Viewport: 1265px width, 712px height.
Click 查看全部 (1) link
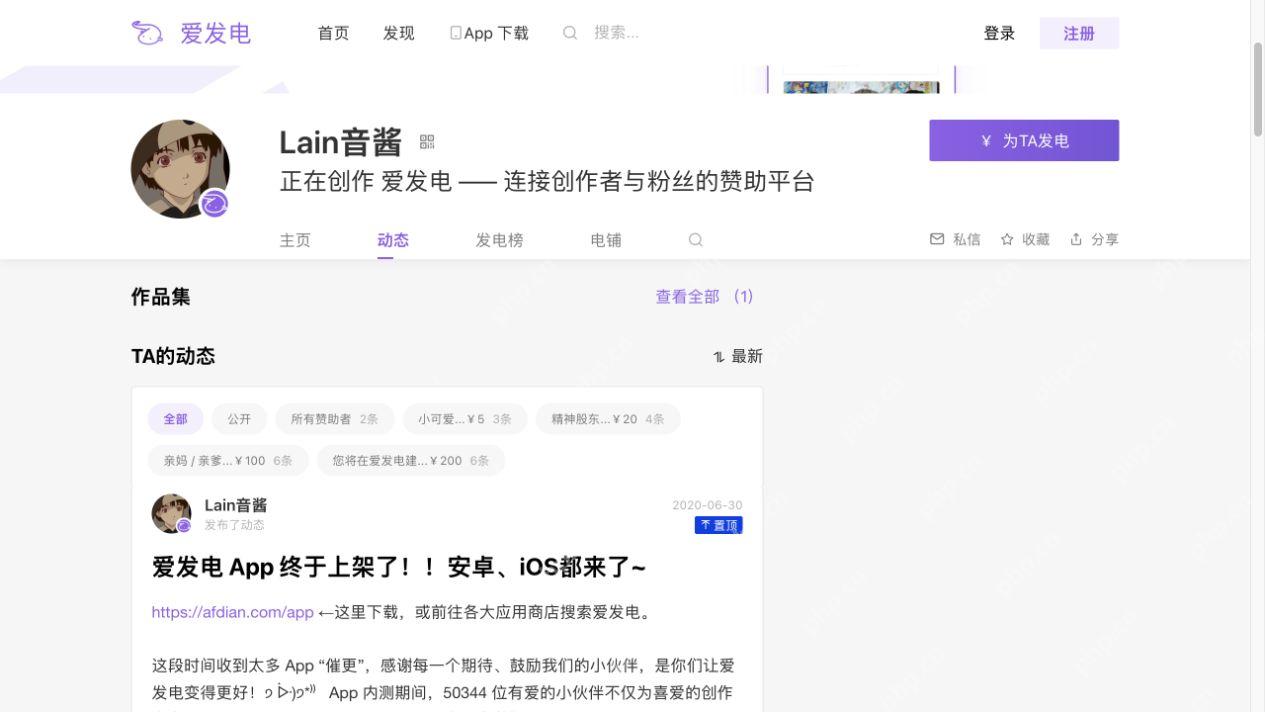(x=705, y=296)
